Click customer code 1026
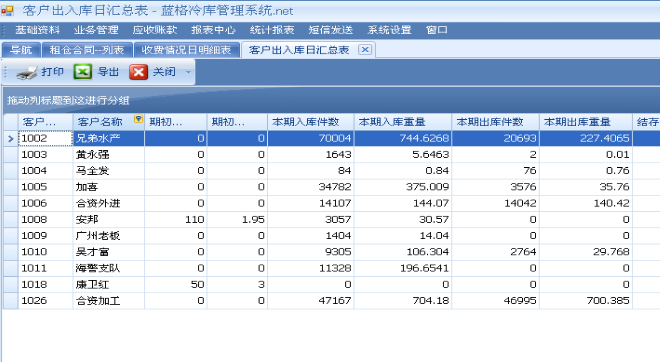Image resolution: width=660 pixels, height=362 pixels. point(45,301)
